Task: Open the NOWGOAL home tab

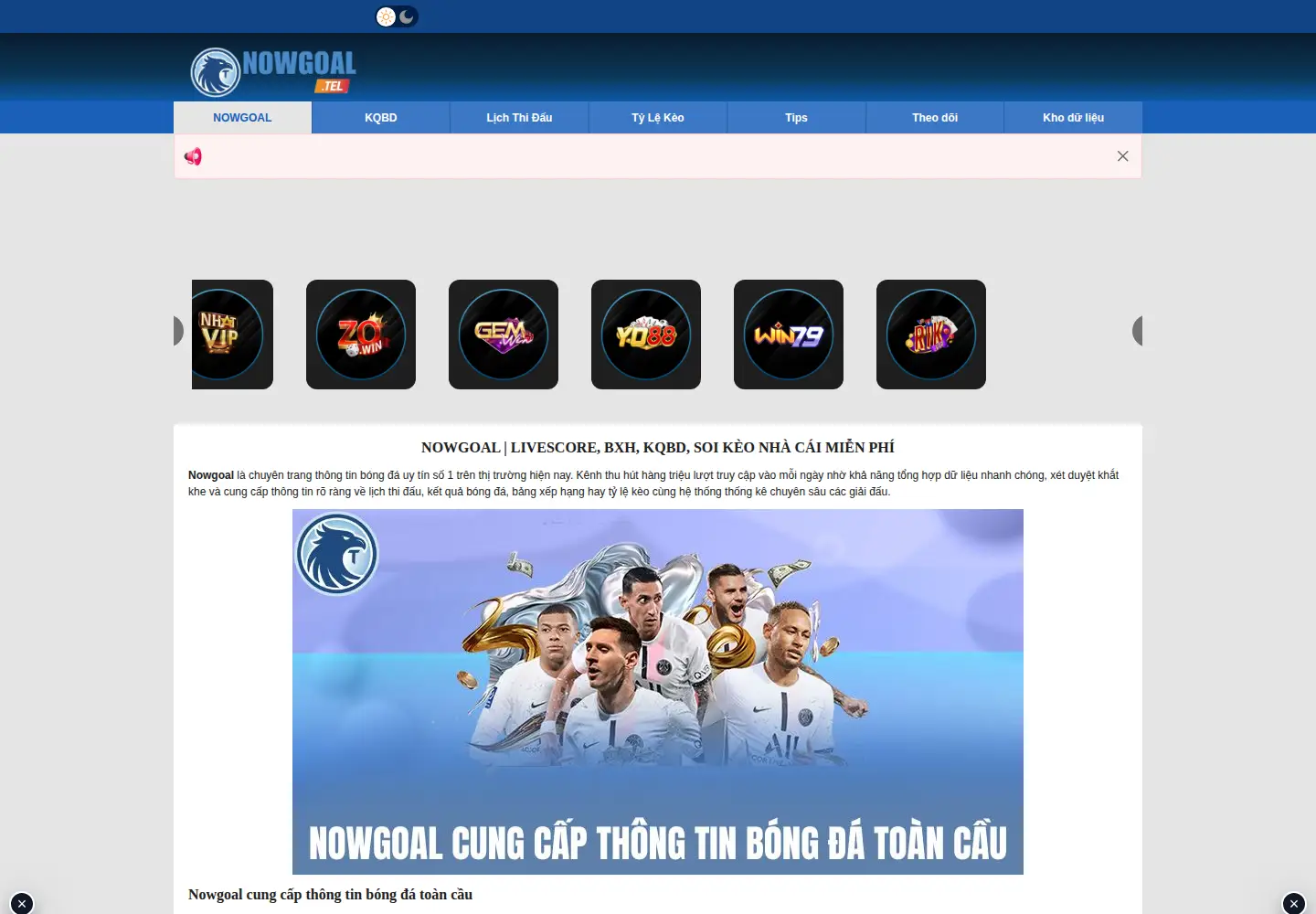Action: coord(242,118)
